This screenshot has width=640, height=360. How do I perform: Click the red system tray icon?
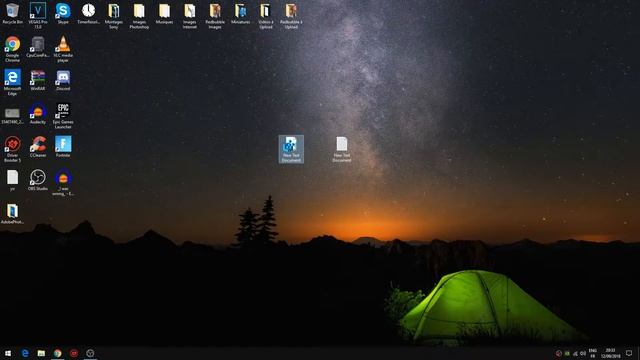coord(558,353)
